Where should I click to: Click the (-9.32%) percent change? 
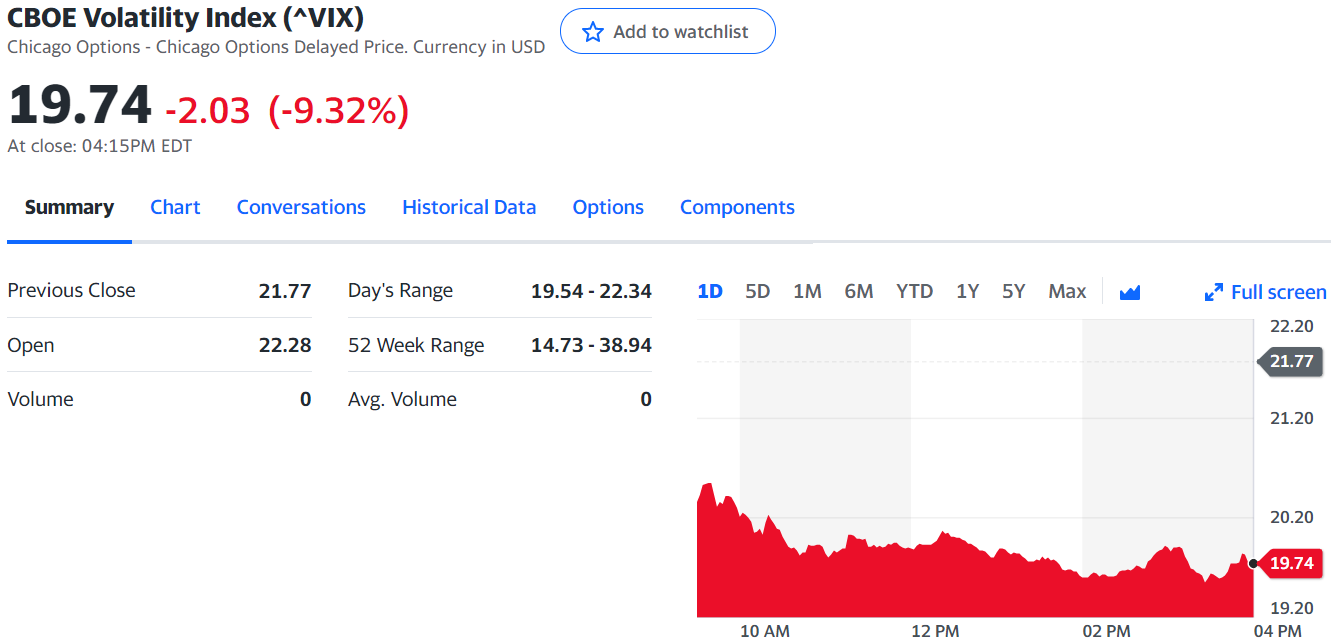tap(339, 110)
